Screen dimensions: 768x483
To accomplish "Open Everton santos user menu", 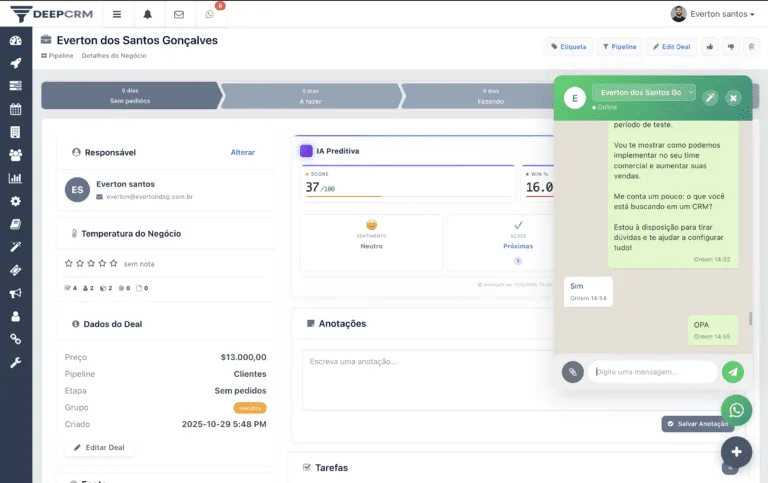I will 712,14.
